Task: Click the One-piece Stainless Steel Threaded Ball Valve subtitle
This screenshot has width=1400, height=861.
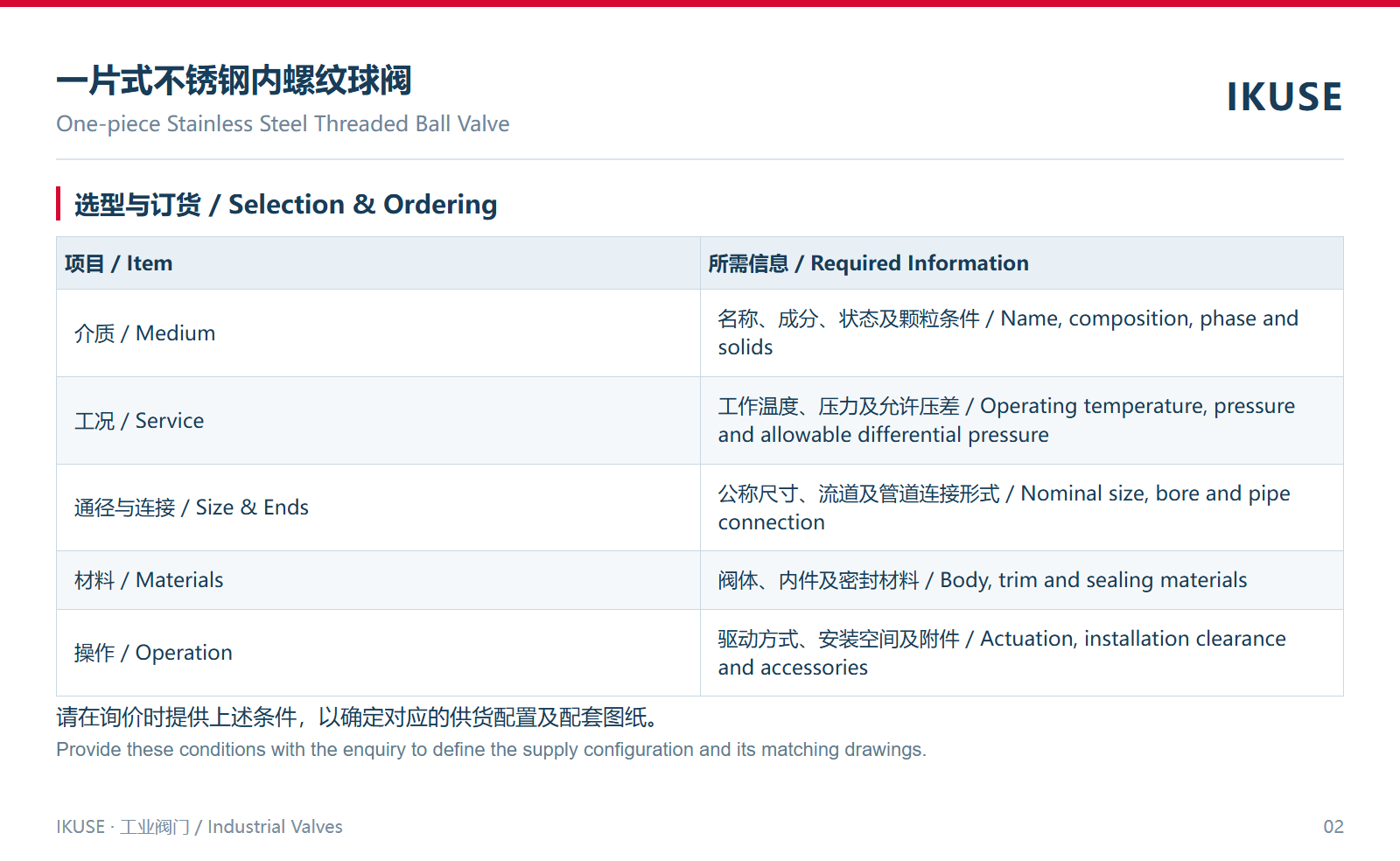Action: pos(283,123)
